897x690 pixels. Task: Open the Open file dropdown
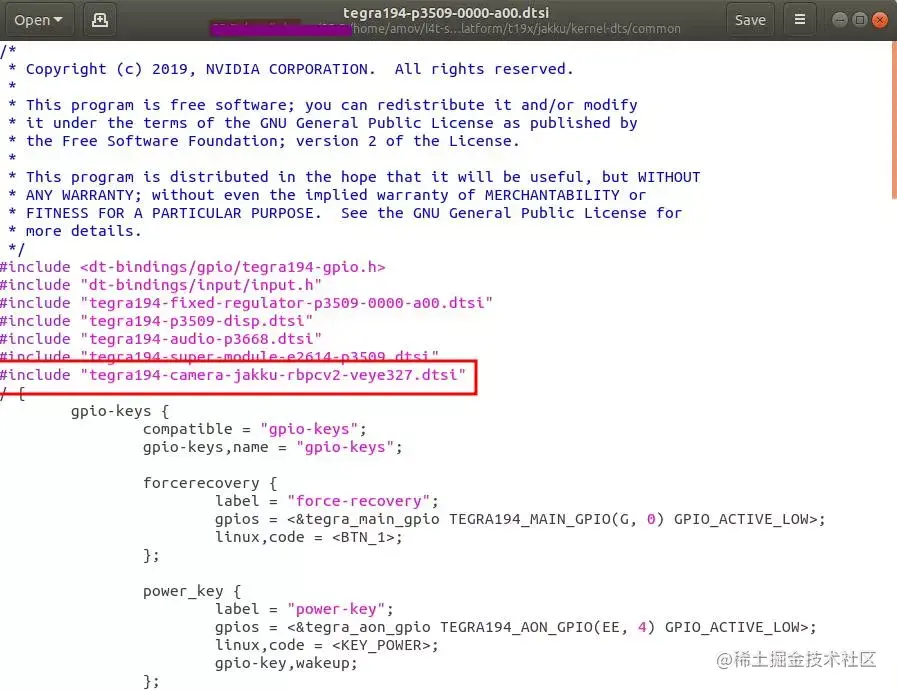[39, 20]
